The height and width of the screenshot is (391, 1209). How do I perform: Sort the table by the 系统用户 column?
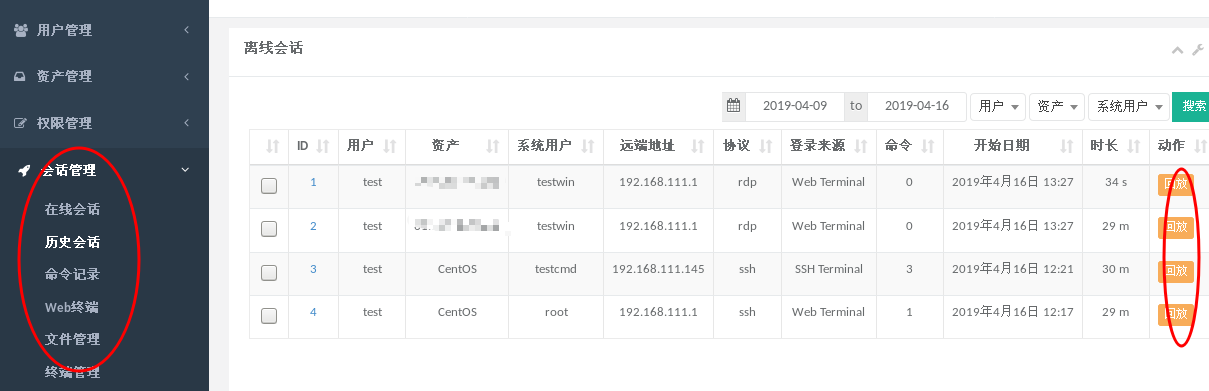pyautogui.click(x=587, y=146)
